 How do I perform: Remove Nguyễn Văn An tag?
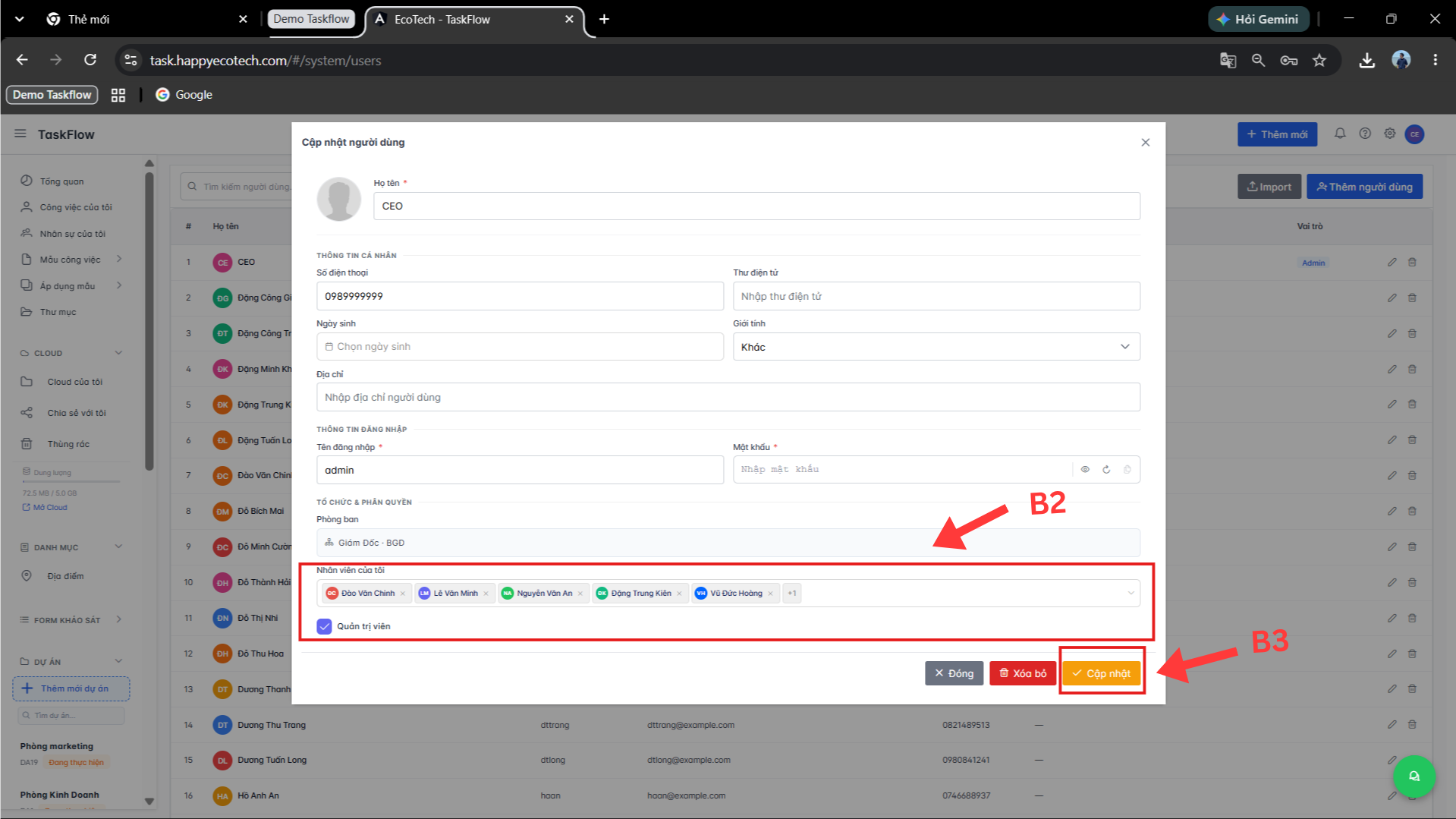pyautogui.click(x=580, y=594)
